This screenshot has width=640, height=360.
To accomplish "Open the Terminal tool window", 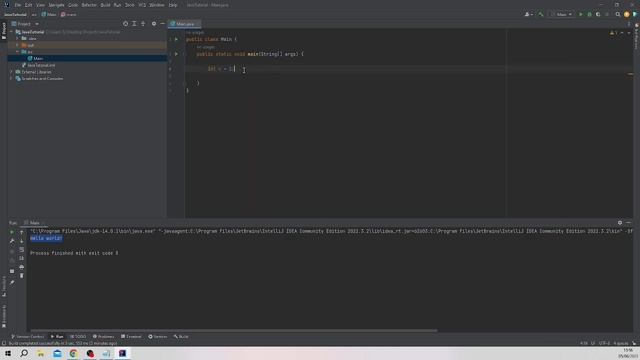I will pos(131,337).
